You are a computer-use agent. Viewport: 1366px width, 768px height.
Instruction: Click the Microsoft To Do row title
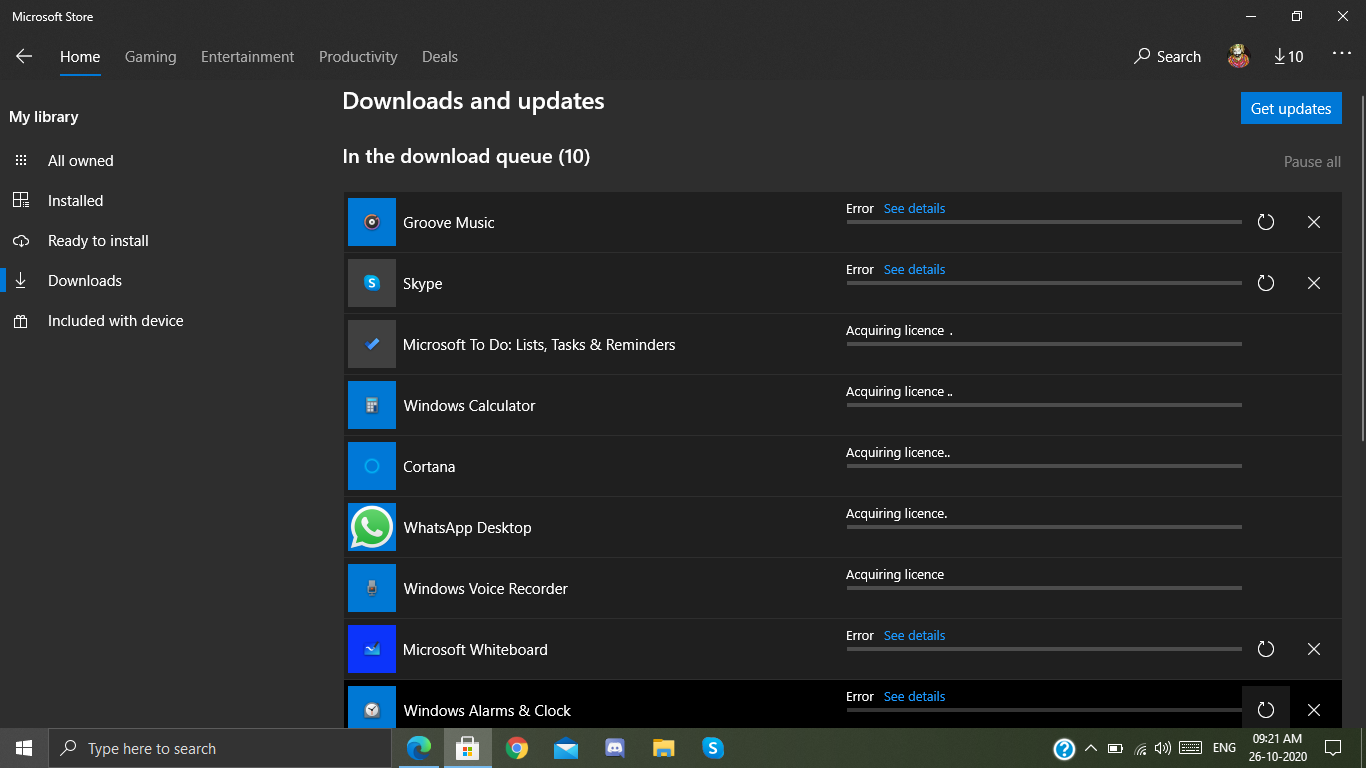click(539, 344)
